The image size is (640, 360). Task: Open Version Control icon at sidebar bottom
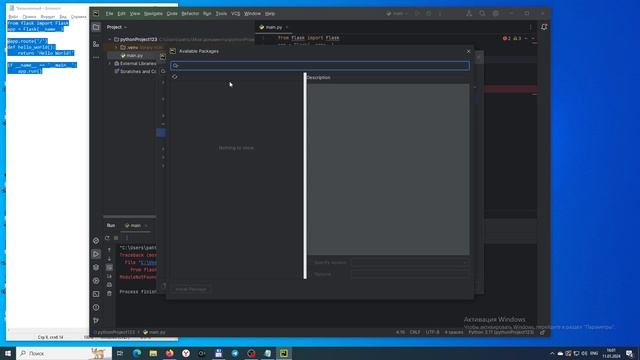pyautogui.click(x=96, y=321)
